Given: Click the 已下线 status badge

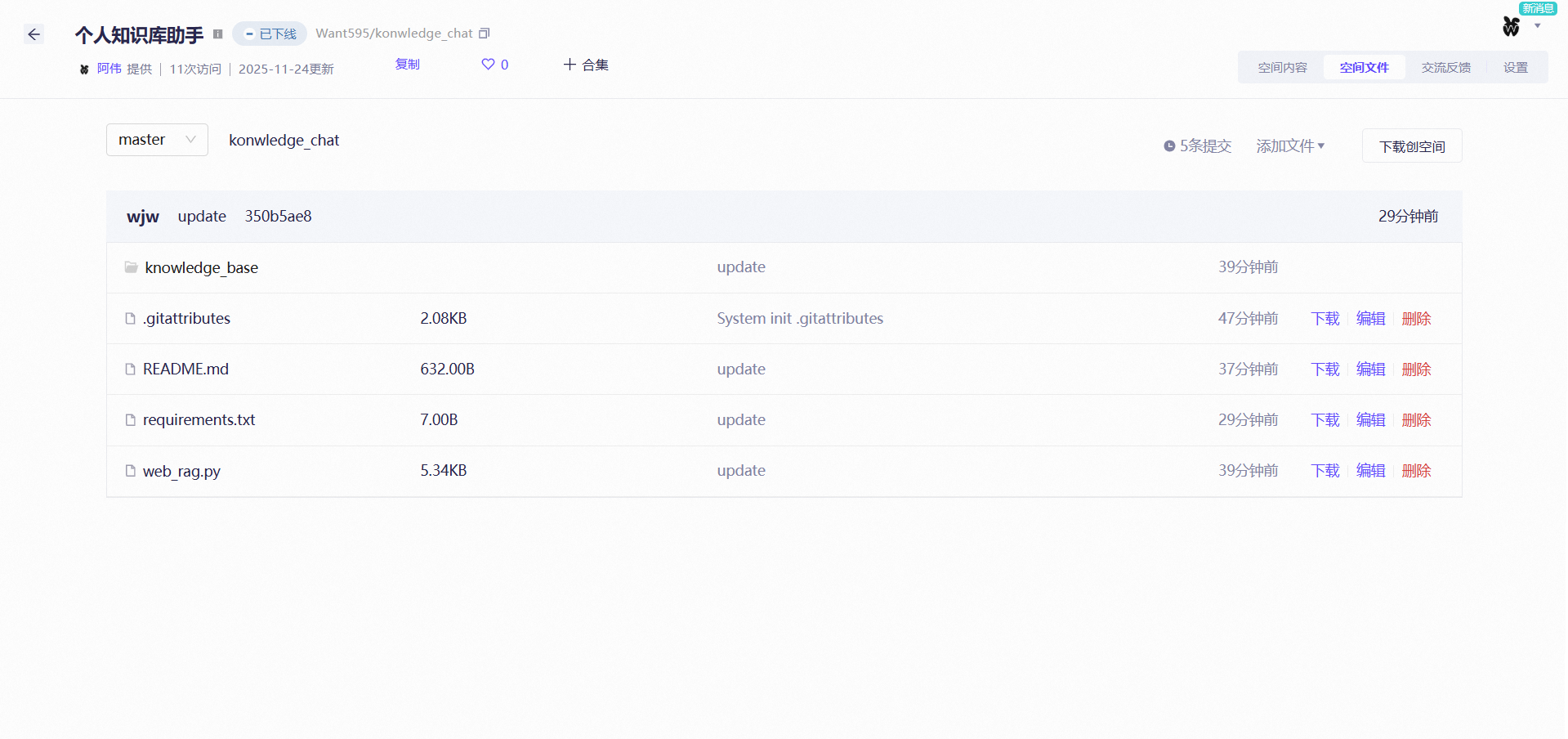Looking at the screenshot, I should pos(270,34).
